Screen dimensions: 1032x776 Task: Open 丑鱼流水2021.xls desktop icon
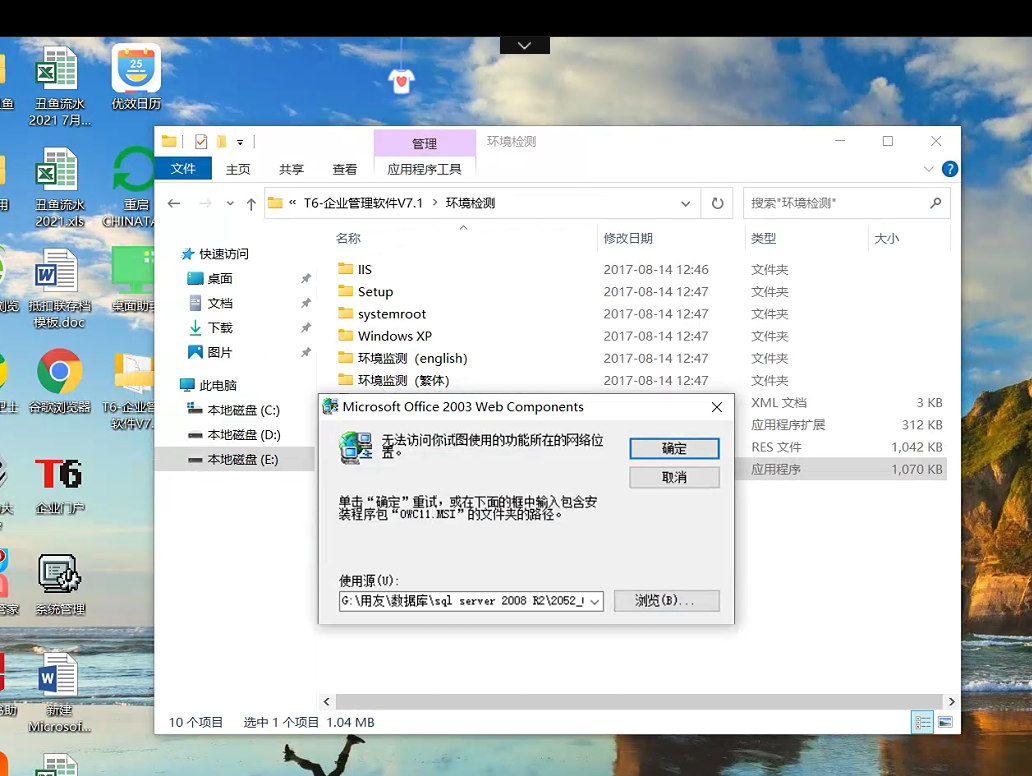[59, 188]
